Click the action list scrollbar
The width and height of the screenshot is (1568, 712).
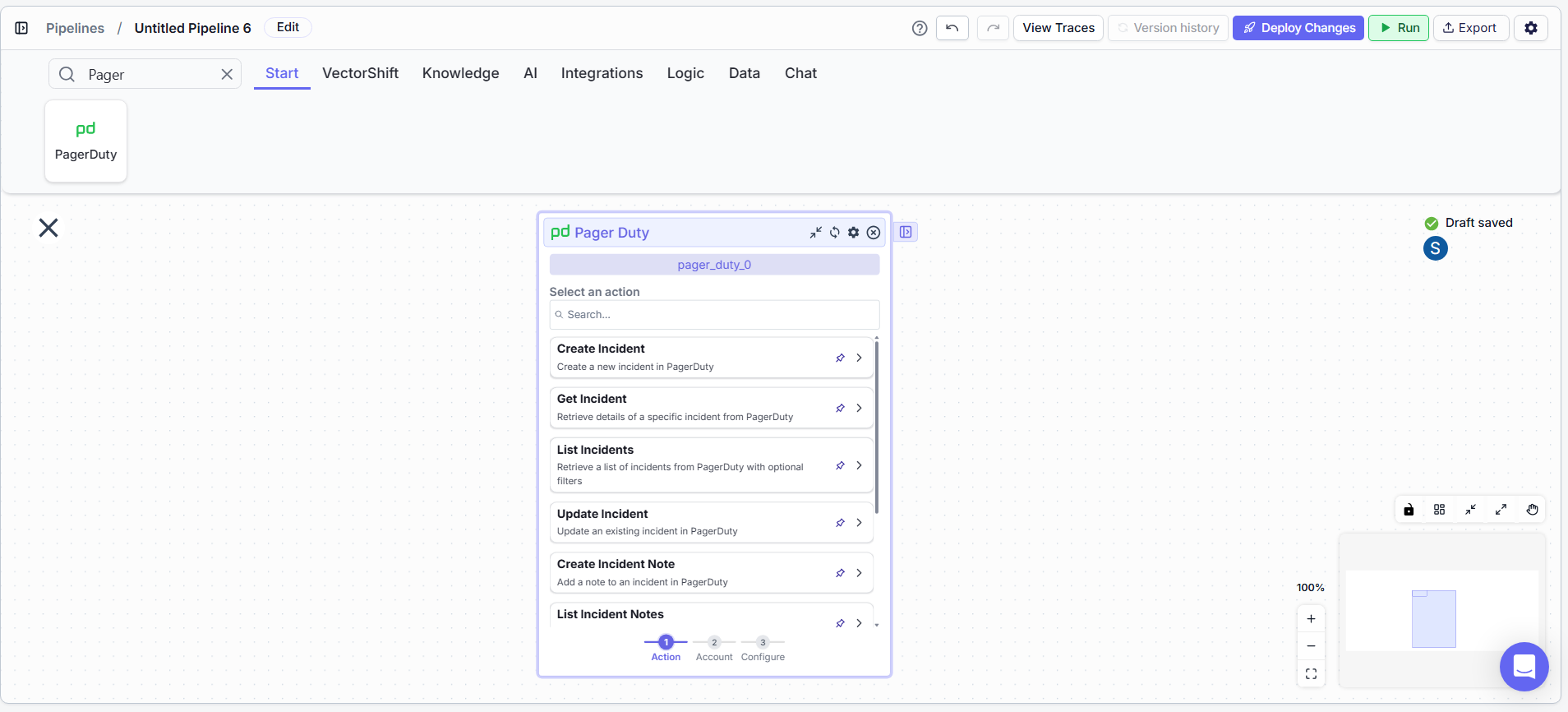click(x=877, y=428)
